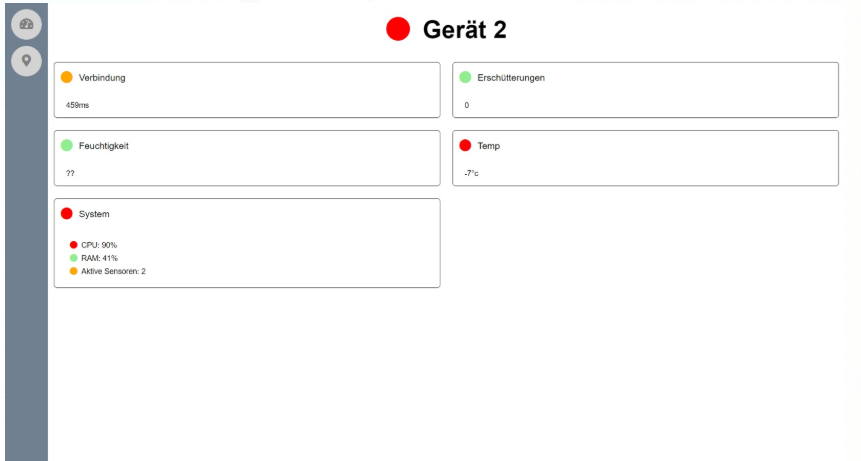This screenshot has height=461, width=861.
Task: Click the red status dot next to Temp
Action: point(465,145)
